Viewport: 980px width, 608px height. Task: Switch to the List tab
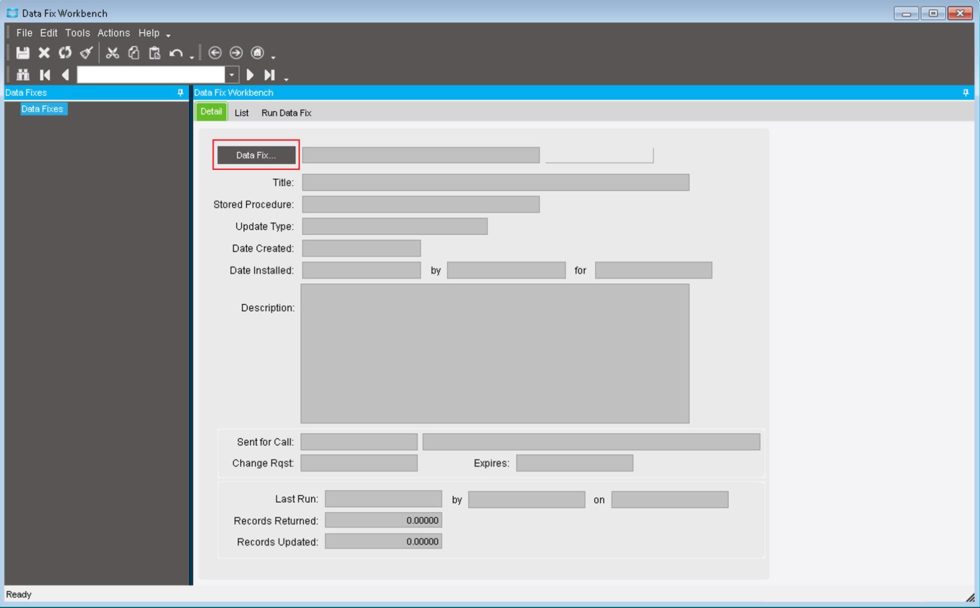coord(241,113)
